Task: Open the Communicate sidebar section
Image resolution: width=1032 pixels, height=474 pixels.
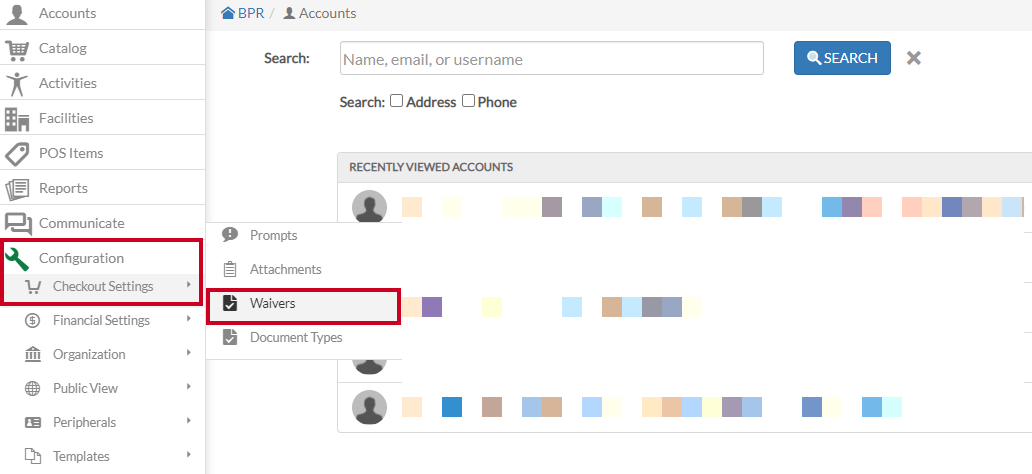Action: click(x=102, y=223)
